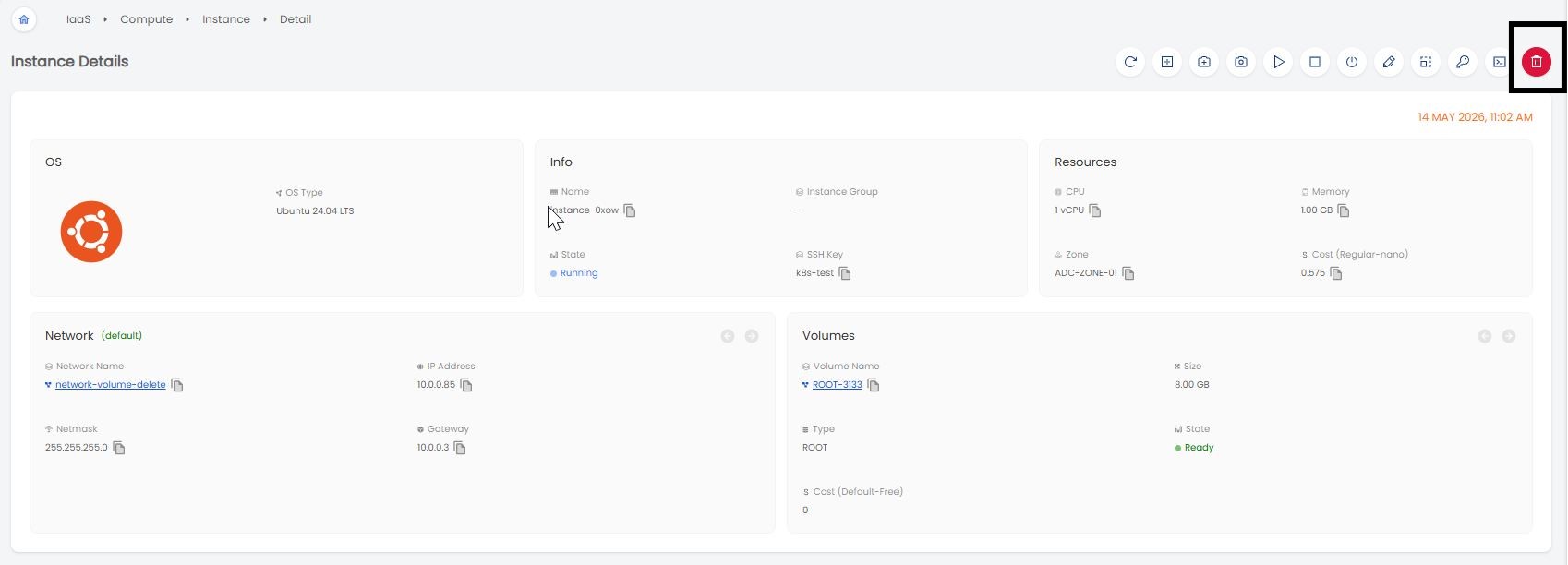Open the network-volume-delete link
The width and height of the screenshot is (1568, 565).
[111, 385]
